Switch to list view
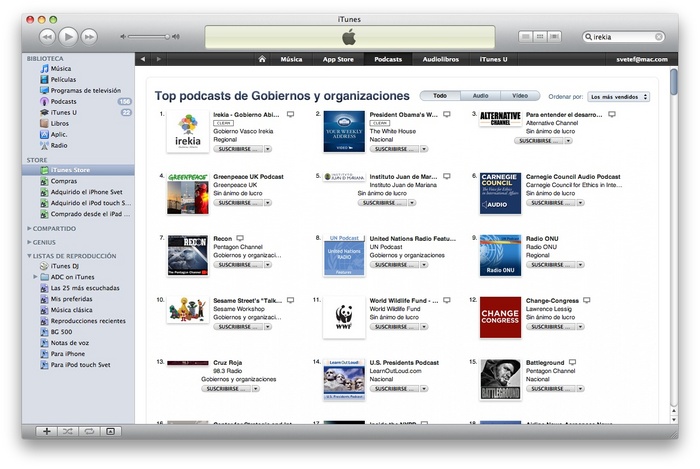The image size is (700, 469). 525,37
